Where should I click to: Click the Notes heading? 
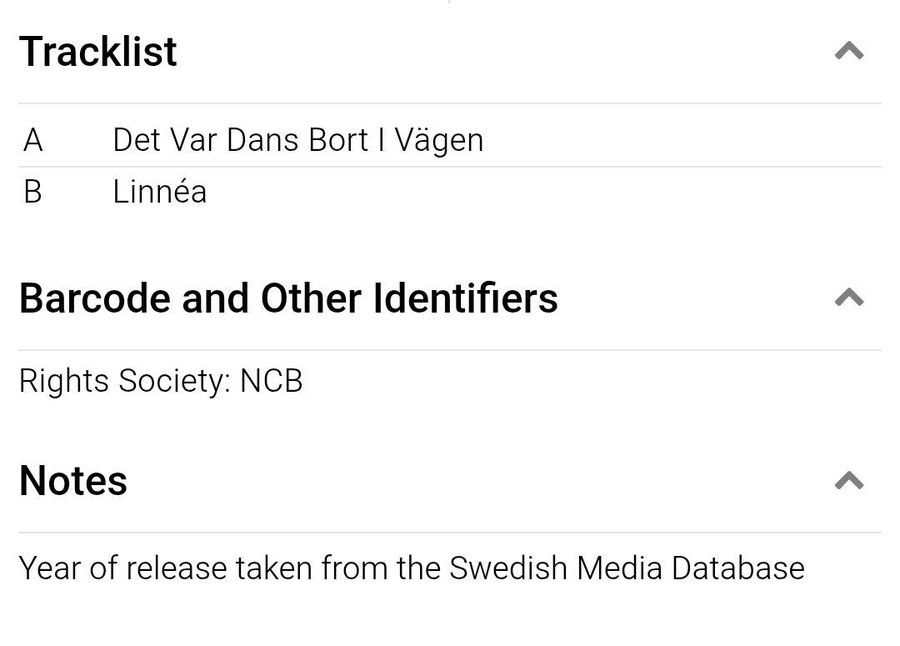click(x=73, y=481)
